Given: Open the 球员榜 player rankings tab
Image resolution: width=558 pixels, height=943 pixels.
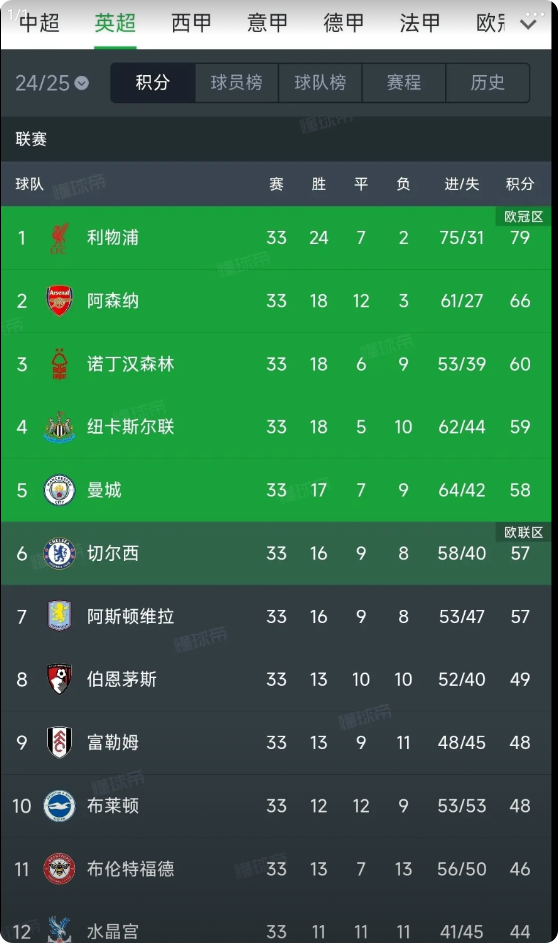Looking at the screenshot, I should tap(236, 82).
